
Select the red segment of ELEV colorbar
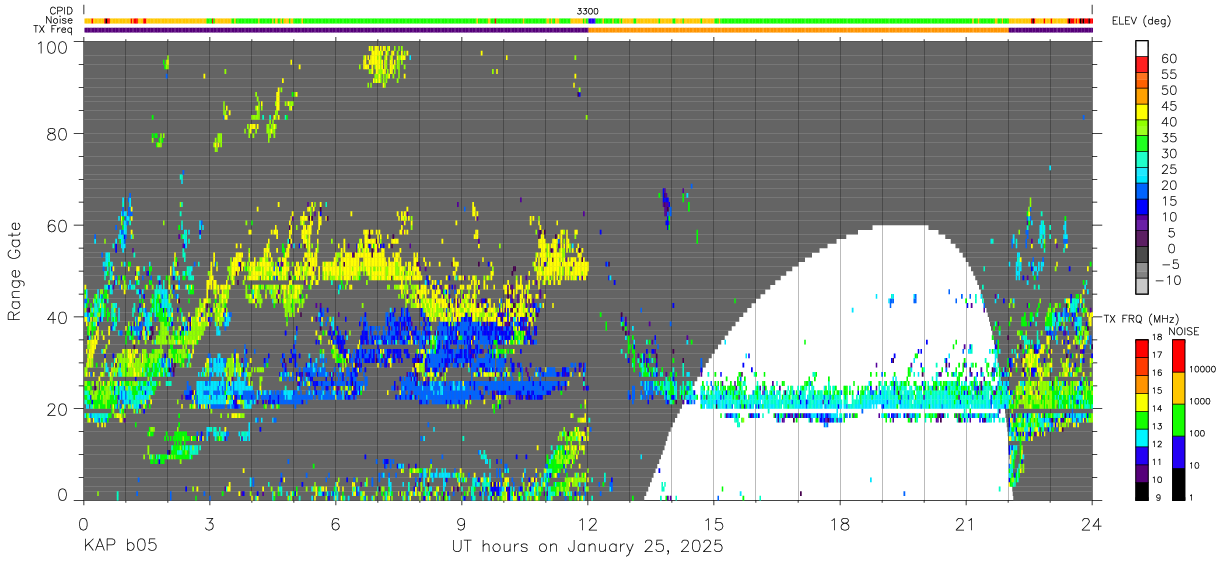click(1142, 63)
